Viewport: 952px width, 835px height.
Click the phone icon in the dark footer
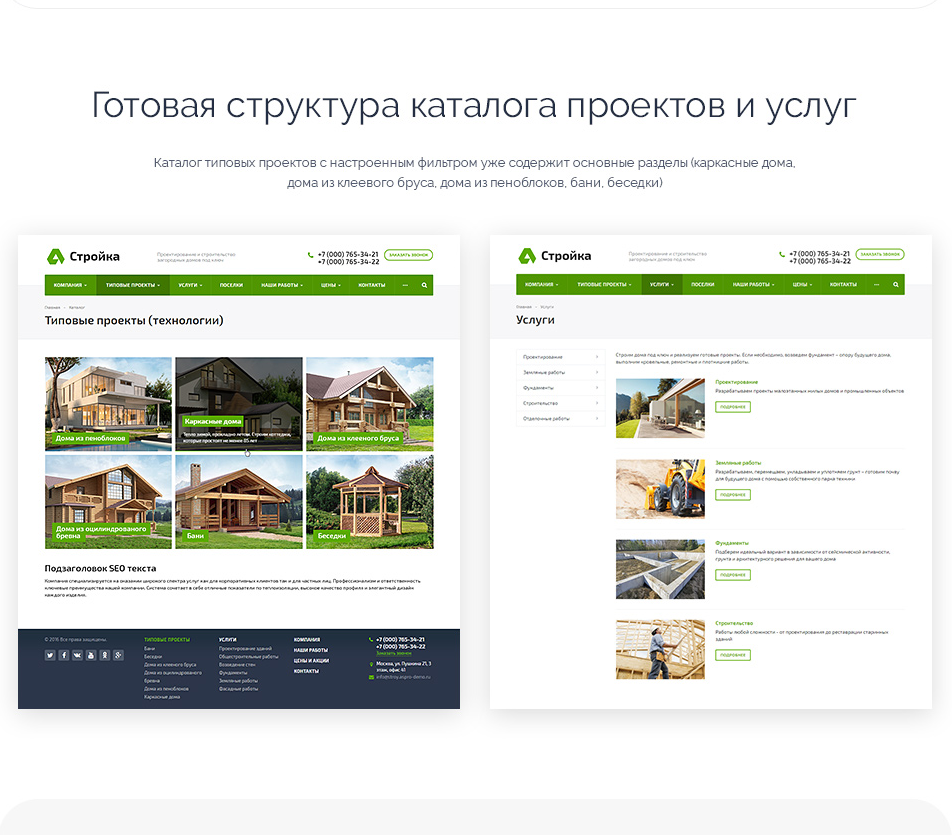pyautogui.click(x=371, y=639)
